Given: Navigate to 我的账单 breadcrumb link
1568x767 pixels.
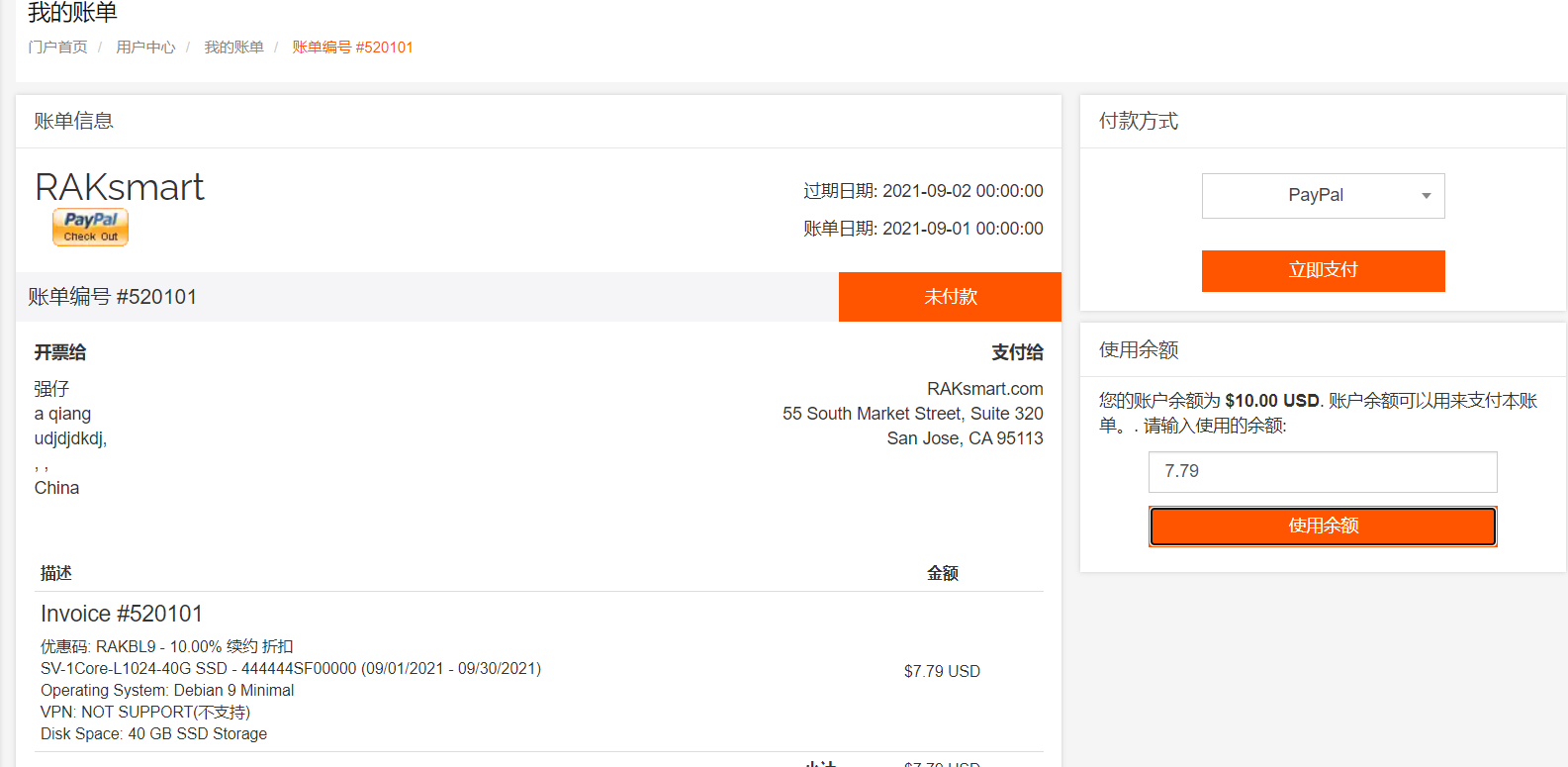Looking at the screenshot, I should click(x=233, y=48).
